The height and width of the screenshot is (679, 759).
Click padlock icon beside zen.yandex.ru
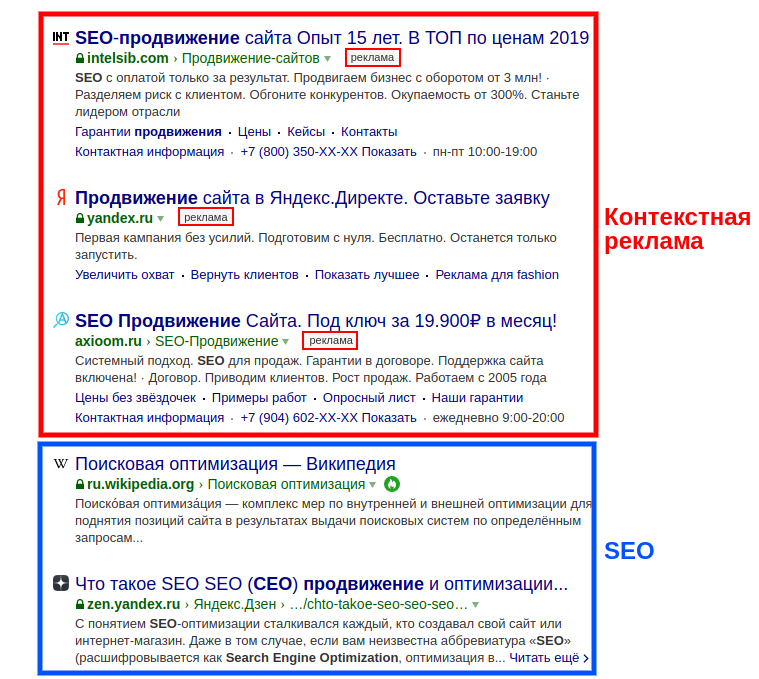pos(80,604)
